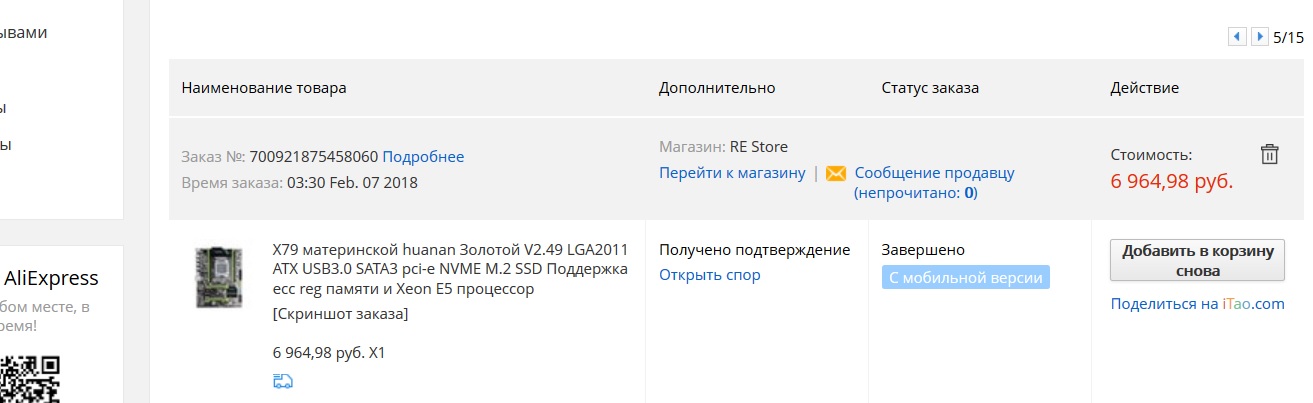Click the 'Наименование товара' column header
The image size is (1313, 403).
pos(264,88)
